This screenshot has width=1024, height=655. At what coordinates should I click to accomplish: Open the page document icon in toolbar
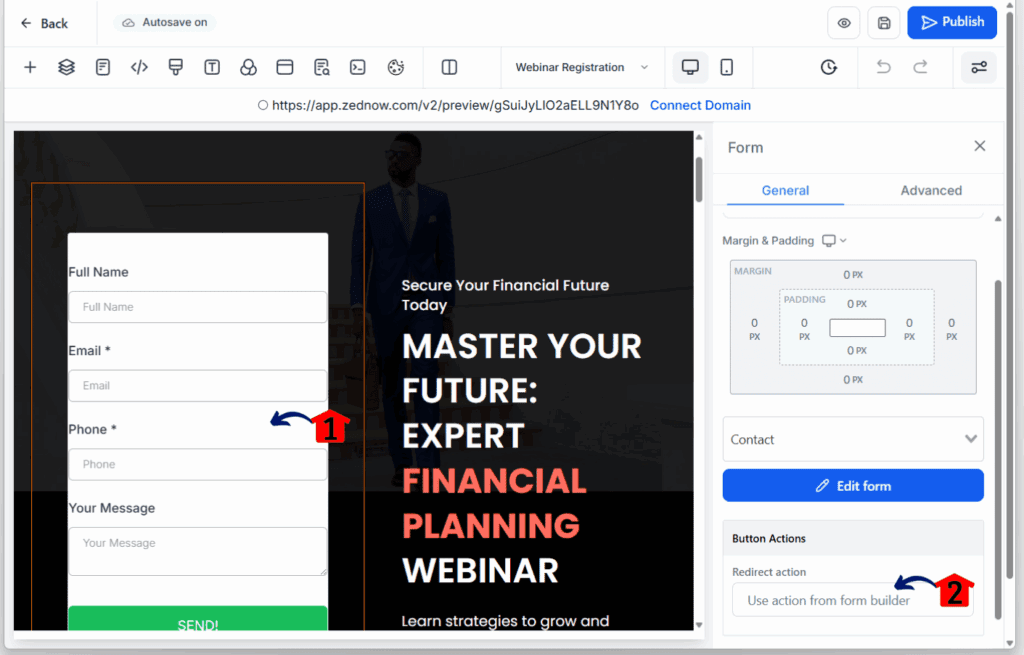point(103,67)
